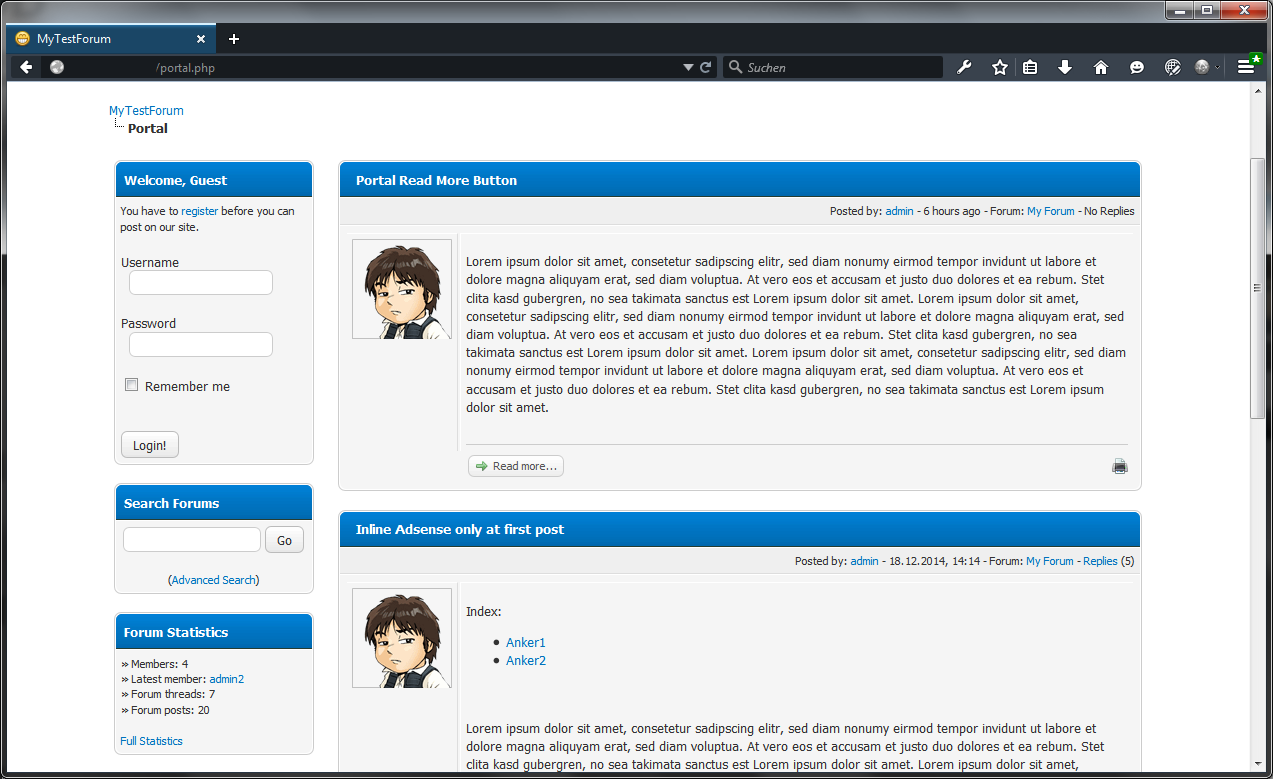
Task: Reload the page with the refresh icon
Action: [705, 67]
